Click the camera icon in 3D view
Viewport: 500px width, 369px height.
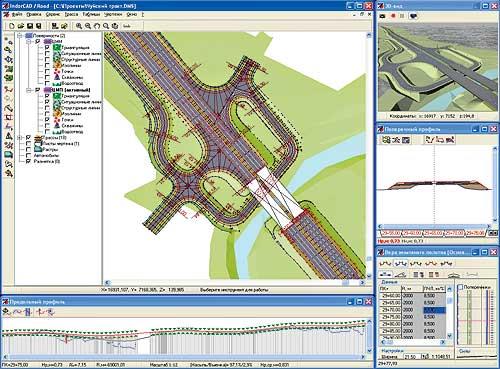pos(383,16)
